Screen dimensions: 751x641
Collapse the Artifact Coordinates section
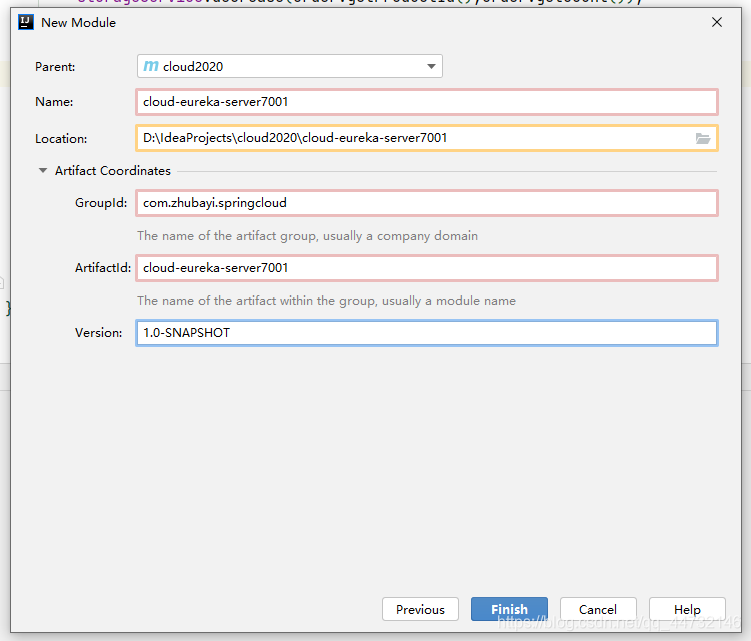click(43, 171)
